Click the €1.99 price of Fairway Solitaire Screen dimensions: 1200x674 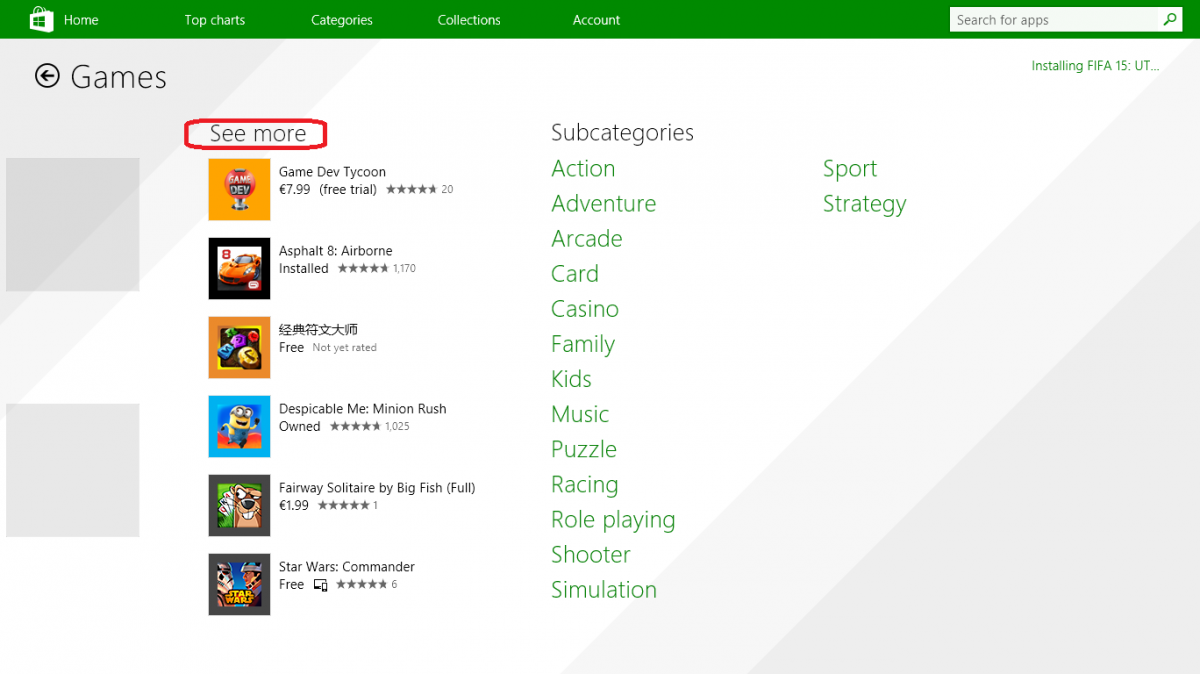[294, 505]
